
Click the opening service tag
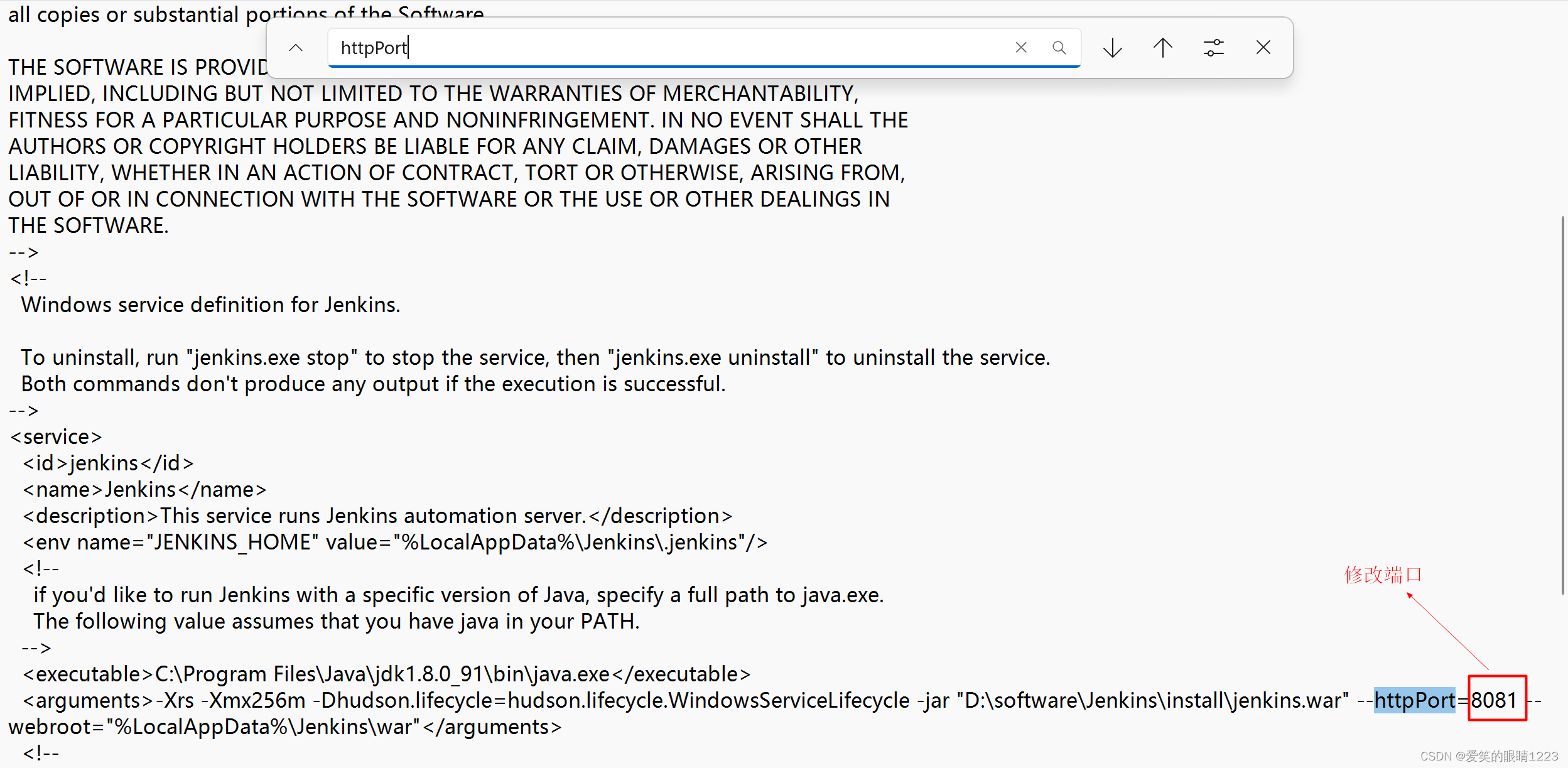pyautogui.click(x=56, y=436)
